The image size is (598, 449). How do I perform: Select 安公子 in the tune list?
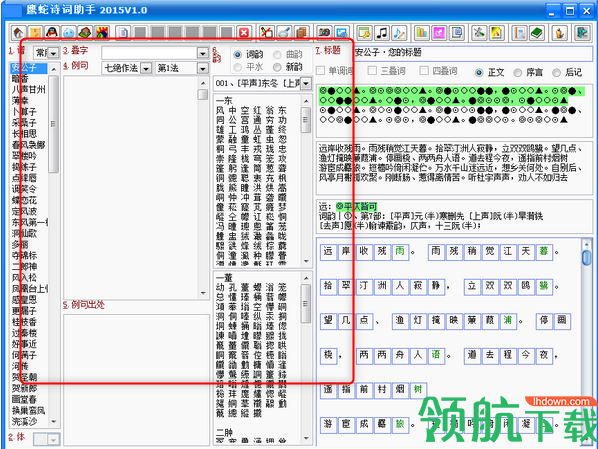28,68
